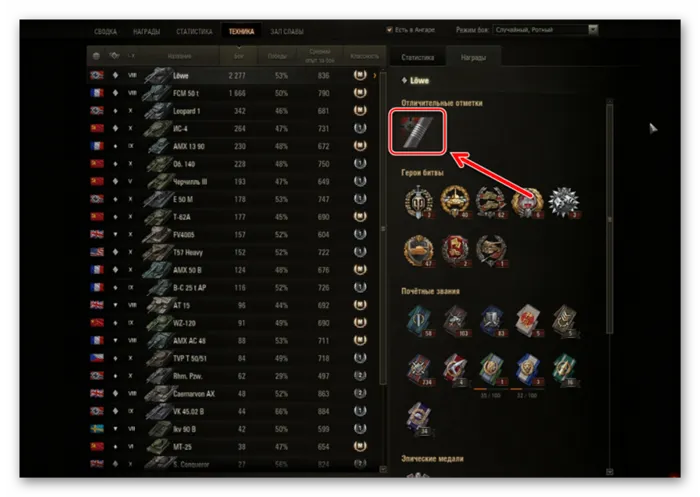Image resolution: width=700 pixels, height=497 pixels.
Task: Open the Режим боя dropdown
Action: 545,30
